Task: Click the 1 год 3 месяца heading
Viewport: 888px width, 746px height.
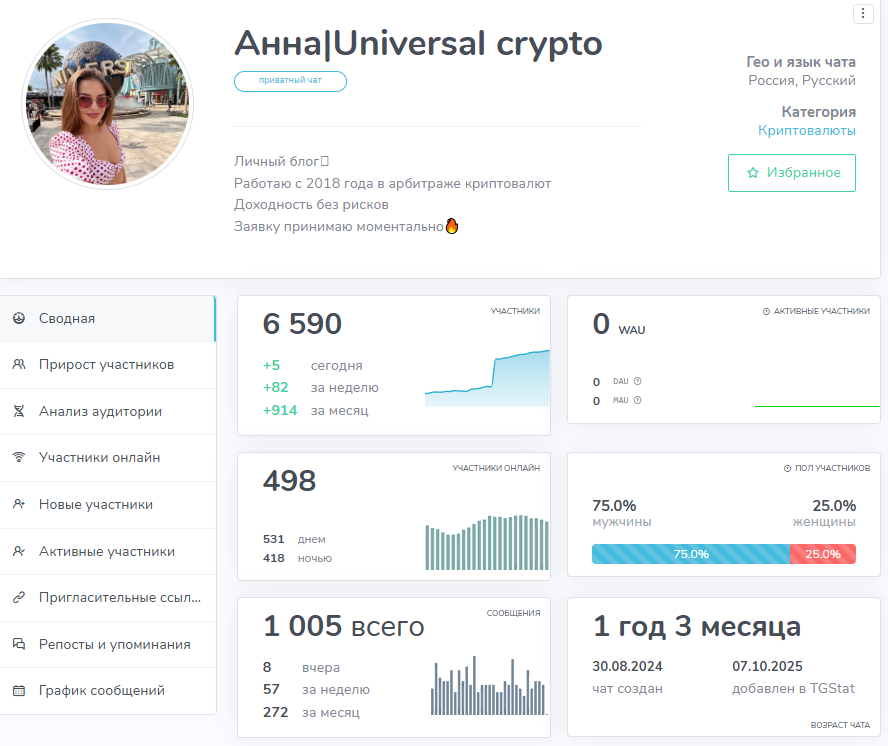Action: point(697,626)
